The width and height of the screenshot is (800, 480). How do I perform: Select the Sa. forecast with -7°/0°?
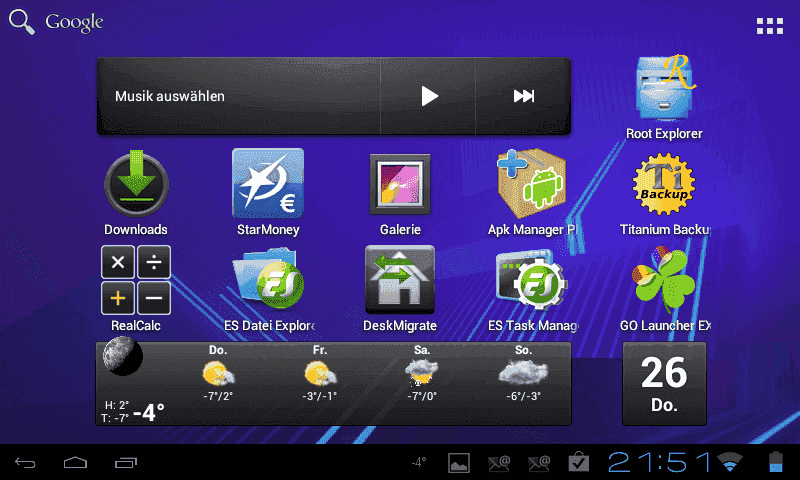(x=422, y=373)
